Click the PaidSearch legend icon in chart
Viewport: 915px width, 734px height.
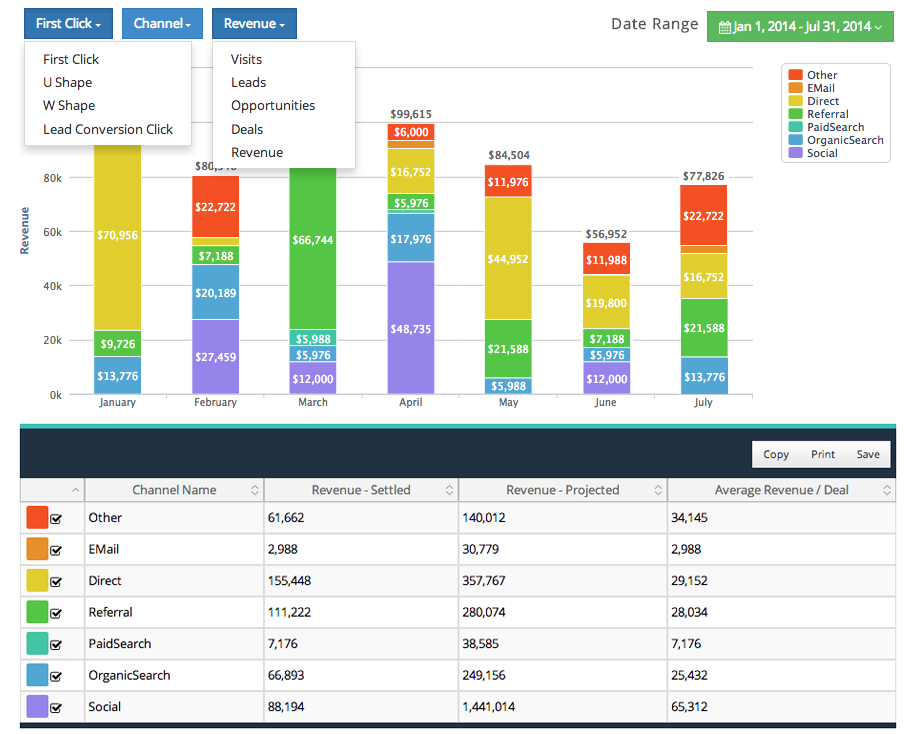pos(795,127)
